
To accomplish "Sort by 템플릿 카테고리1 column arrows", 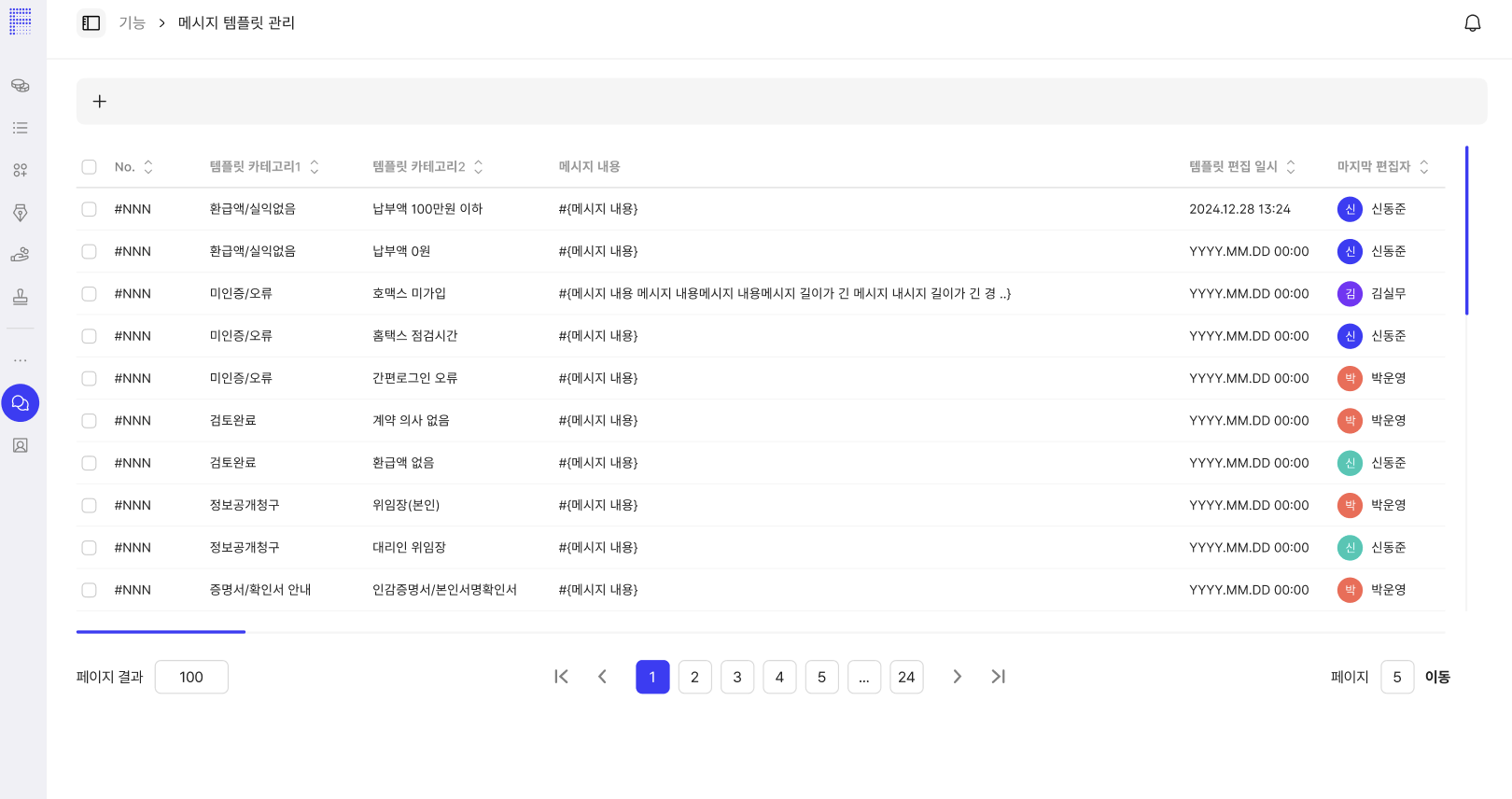I will coord(315,167).
